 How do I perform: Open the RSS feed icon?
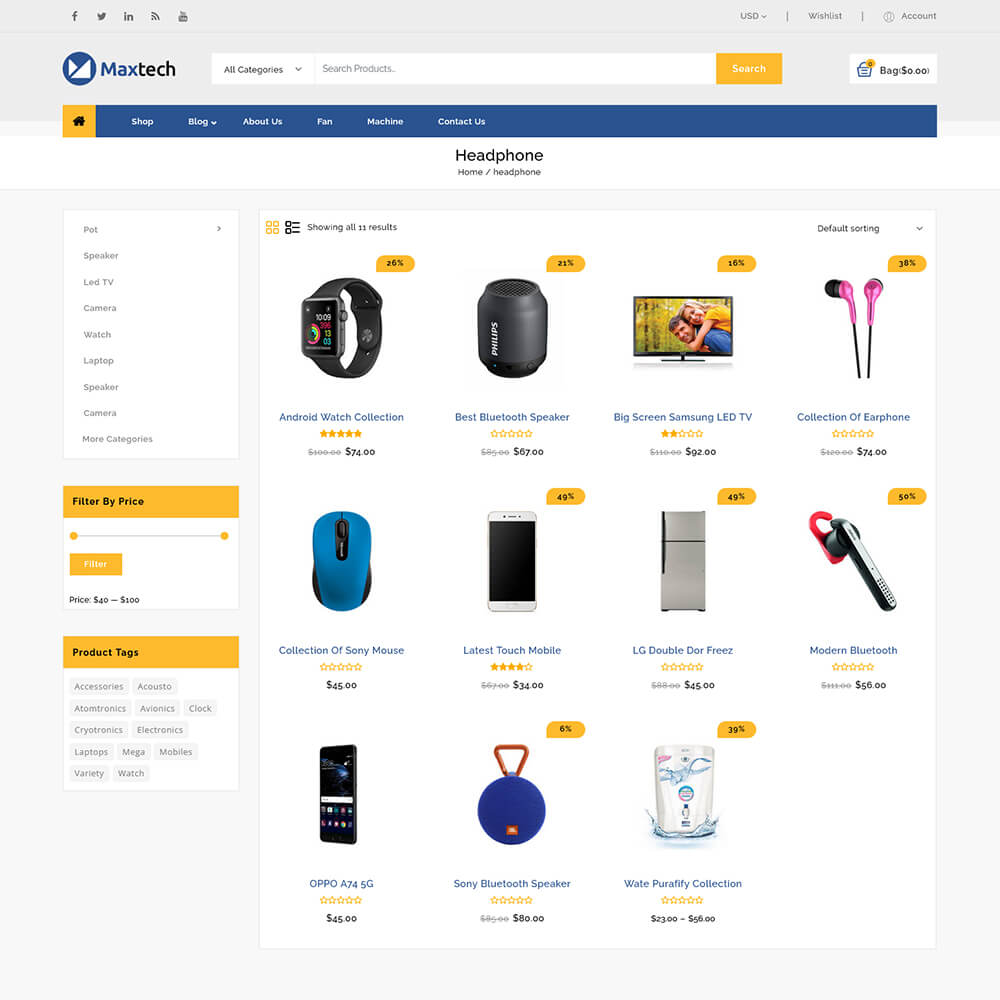[155, 16]
